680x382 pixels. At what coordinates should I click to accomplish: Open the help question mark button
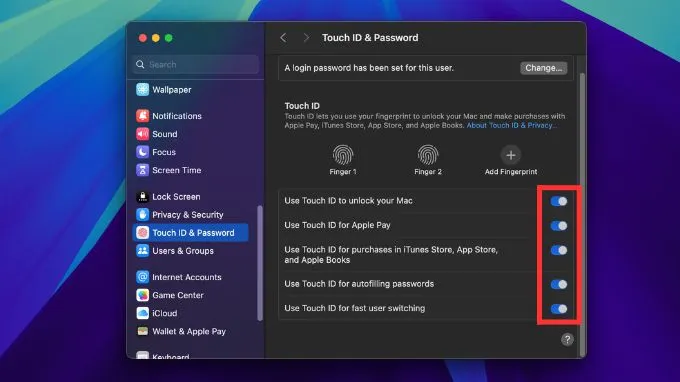[x=567, y=340]
